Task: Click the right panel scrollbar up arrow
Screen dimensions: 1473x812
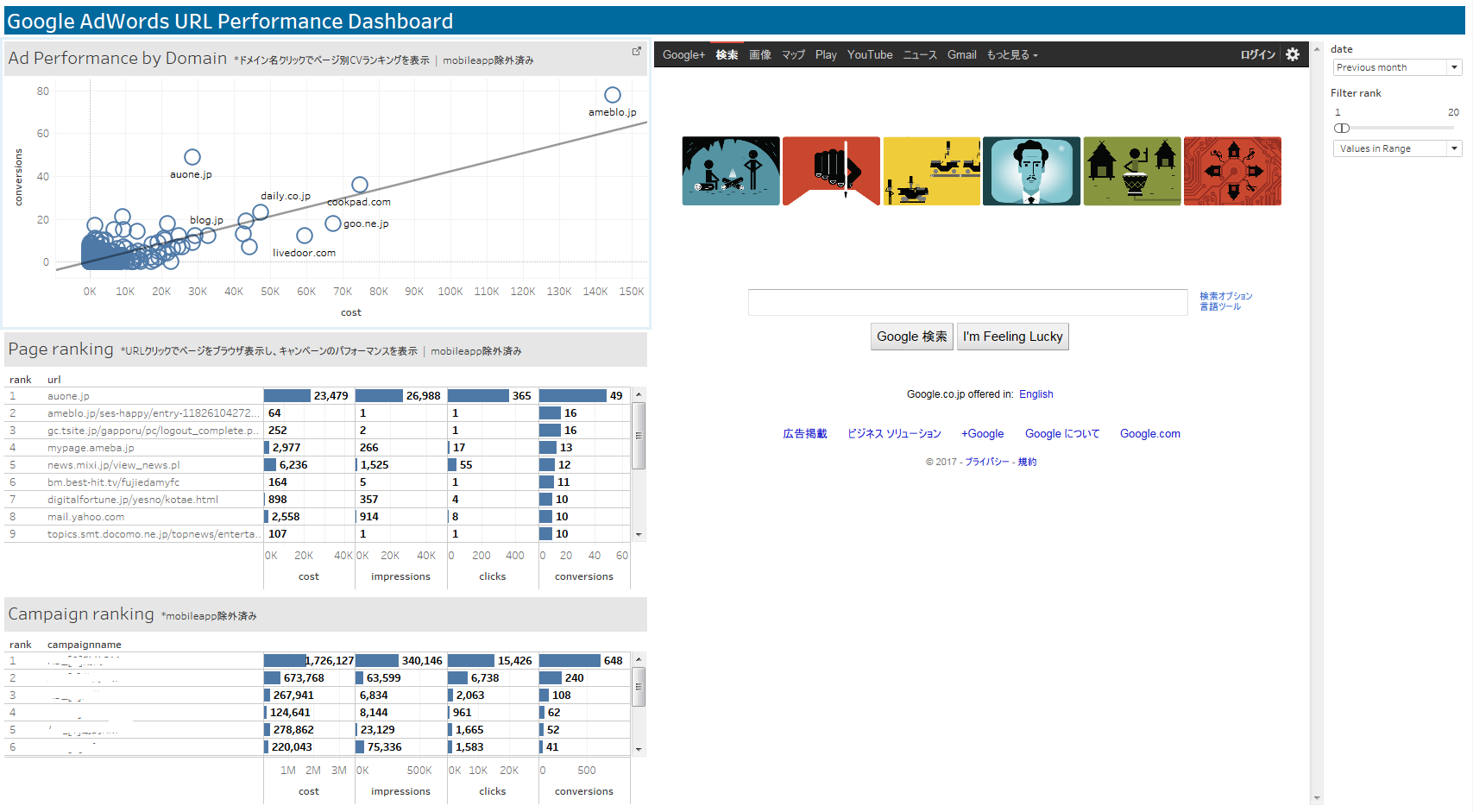Action: point(1317,48)
